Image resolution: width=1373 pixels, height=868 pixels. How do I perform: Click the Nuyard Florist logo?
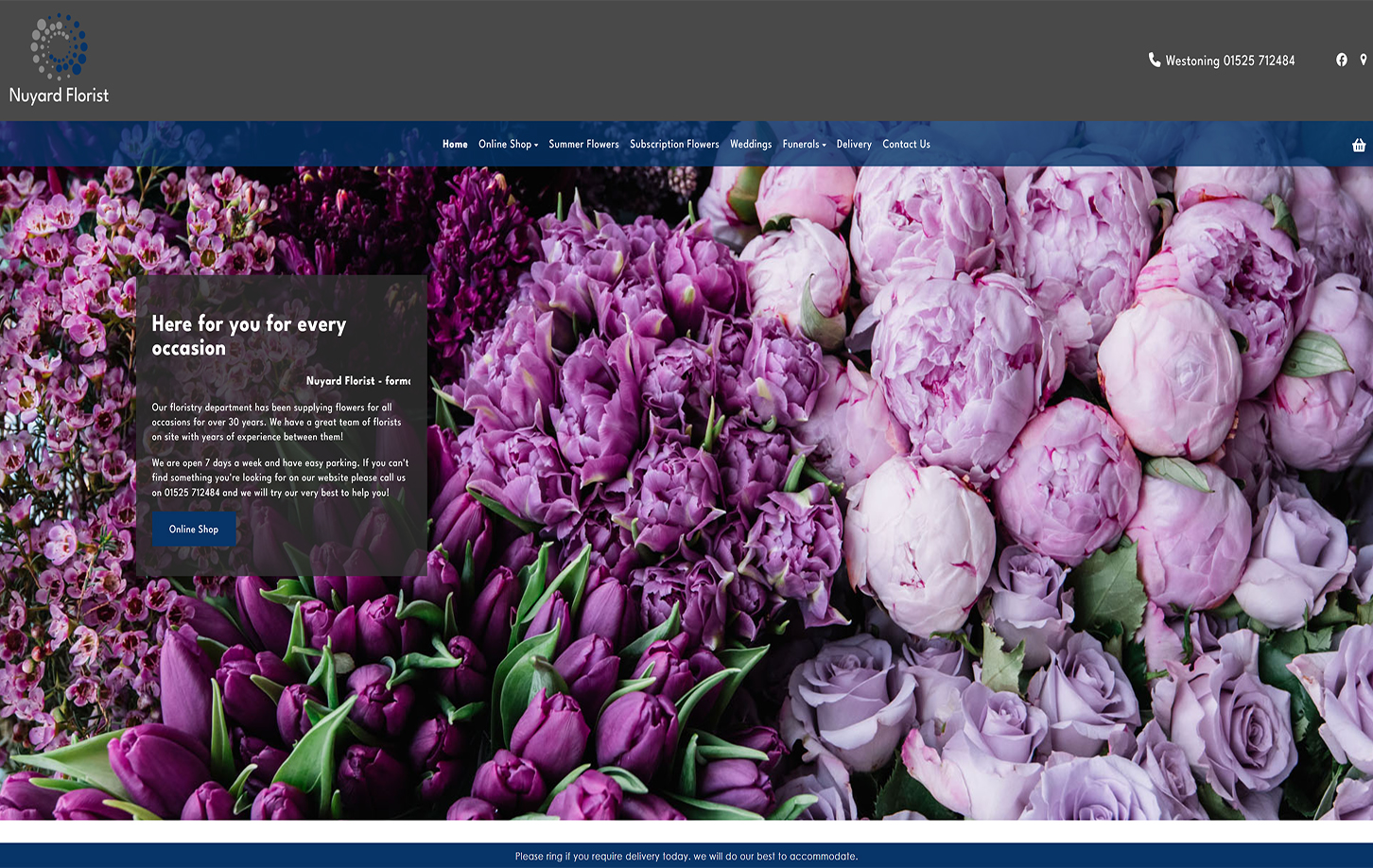tap(59, 95)
